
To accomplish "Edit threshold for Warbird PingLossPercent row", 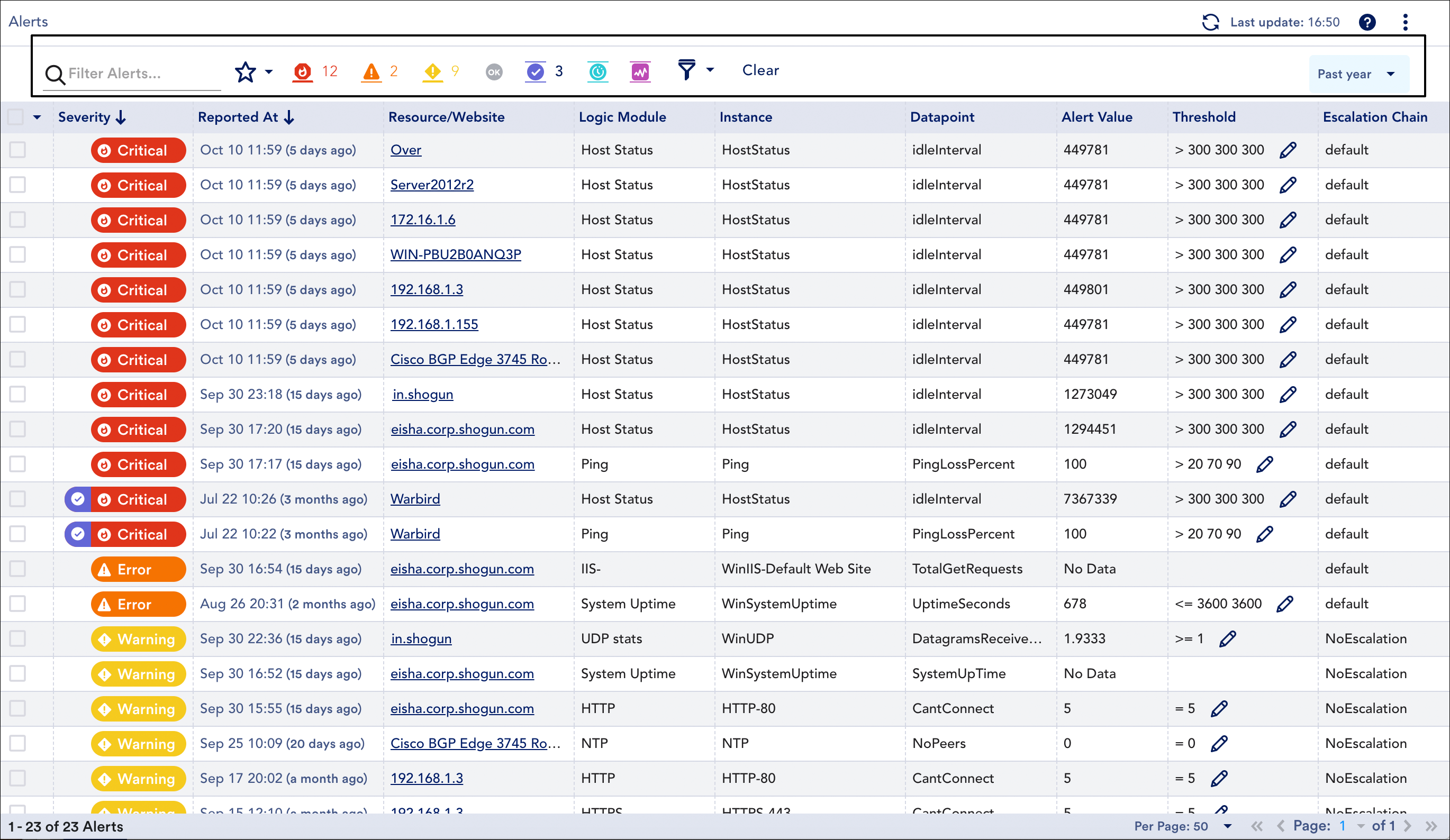I will pos(1265,534).
